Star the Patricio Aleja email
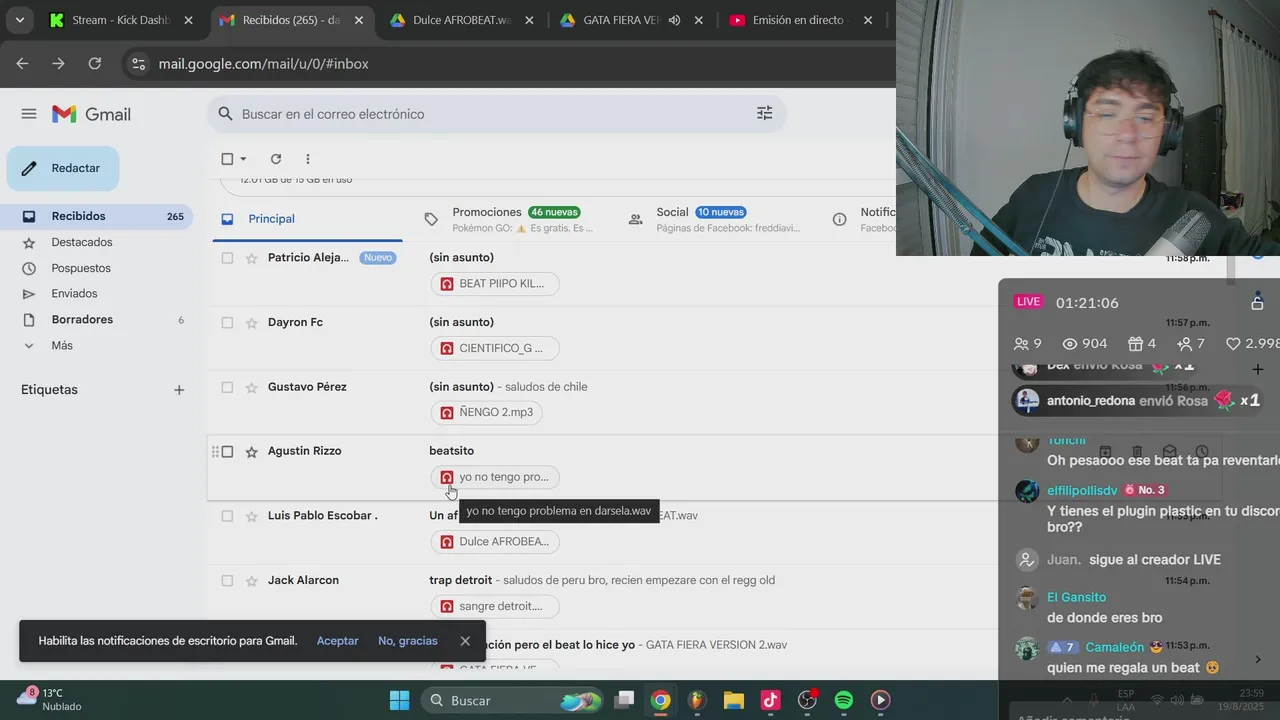Image resolution: width=1280 pixels, height=720 pixels. tap(252, 258)
